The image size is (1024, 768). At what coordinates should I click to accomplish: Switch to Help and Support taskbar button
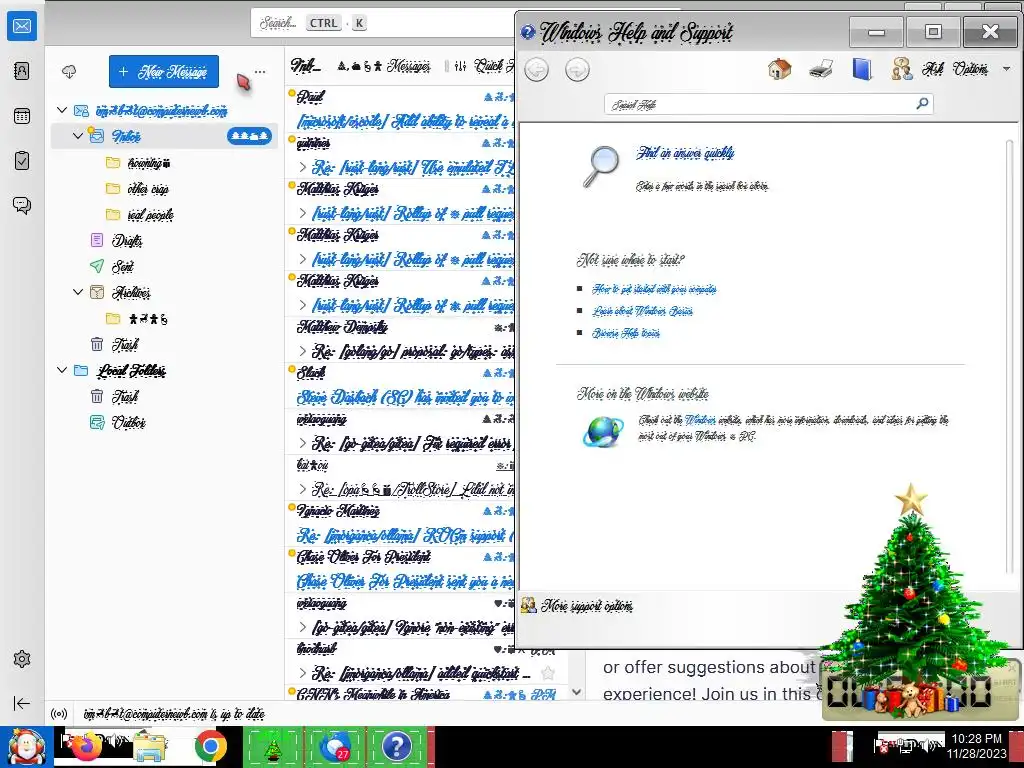[396, 747]
